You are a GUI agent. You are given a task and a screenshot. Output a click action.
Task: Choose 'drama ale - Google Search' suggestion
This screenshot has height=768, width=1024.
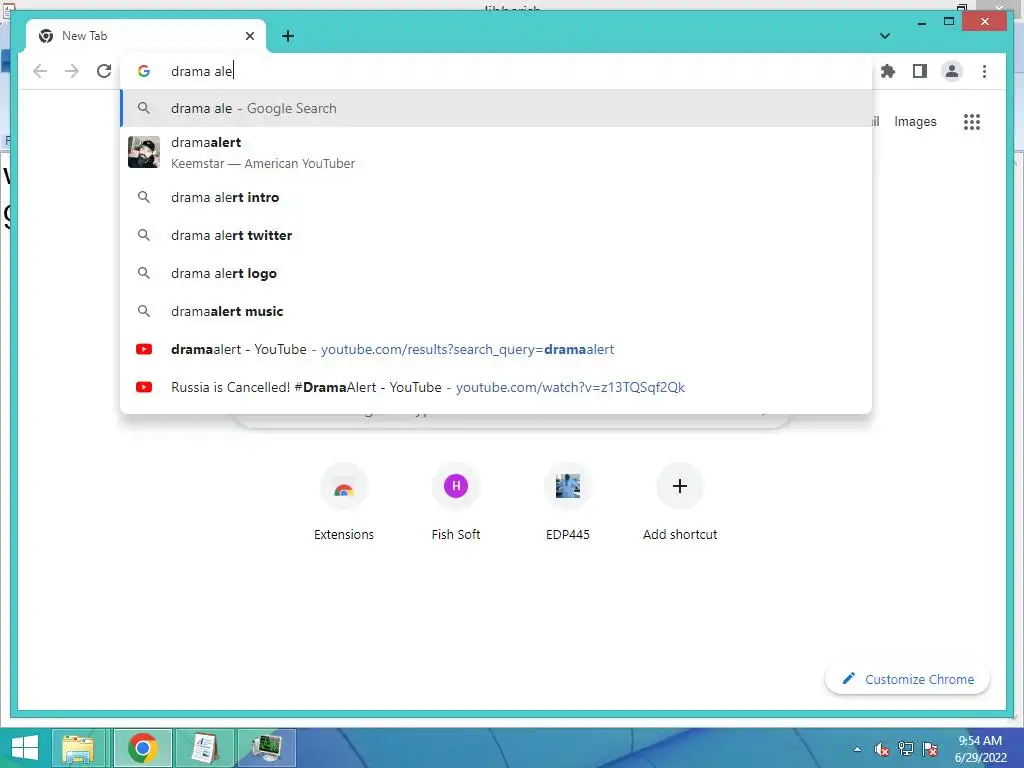tap(496, 108)
